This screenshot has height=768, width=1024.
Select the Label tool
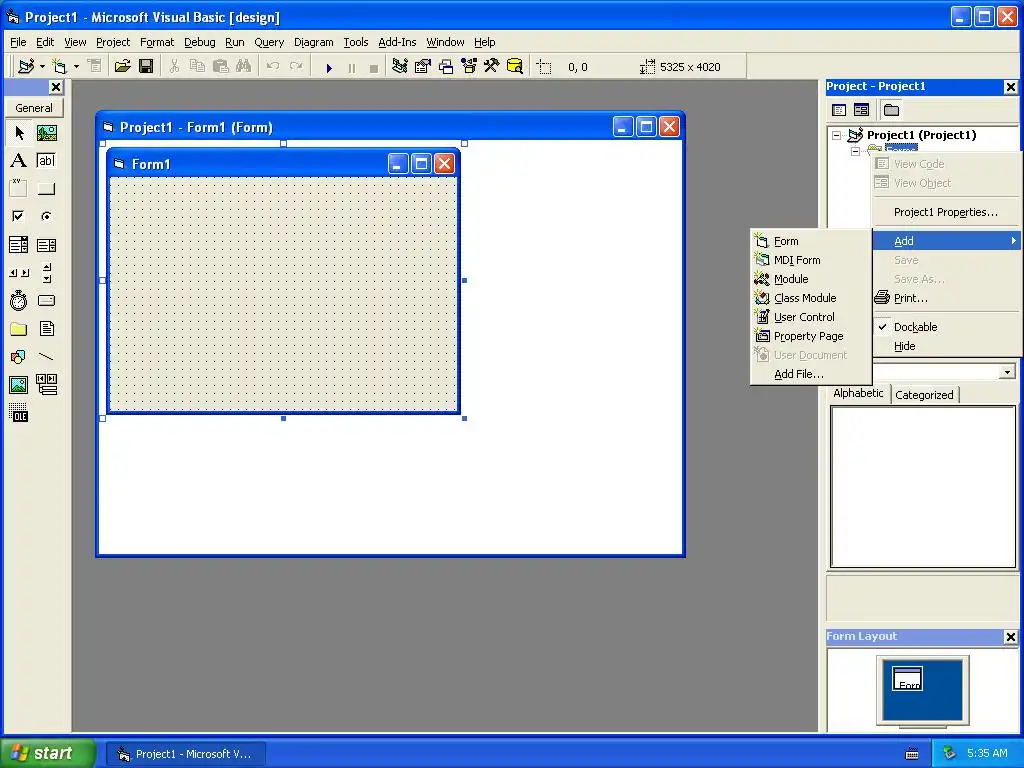19,161
